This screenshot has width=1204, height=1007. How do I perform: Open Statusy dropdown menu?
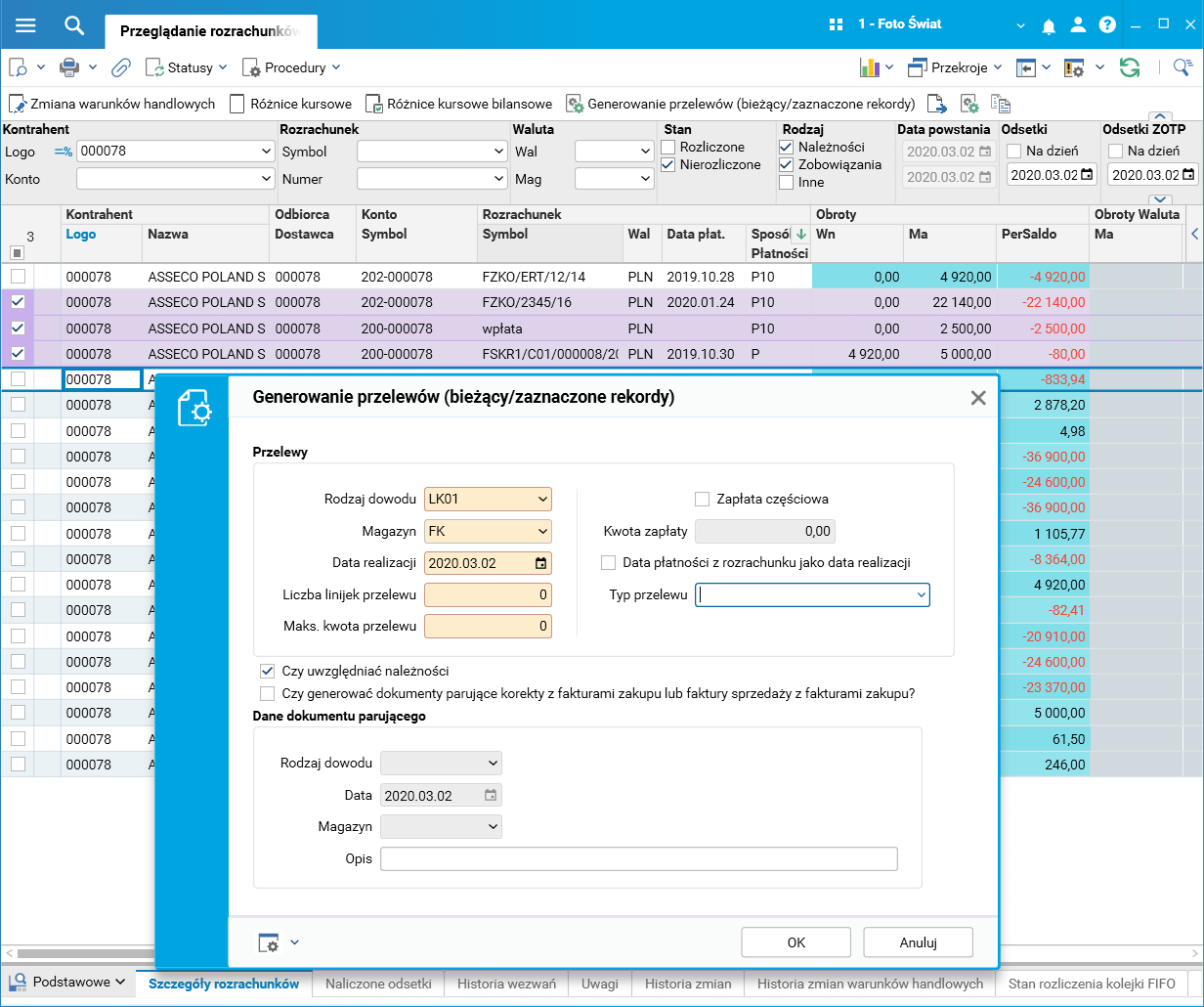tap(187, 67)
